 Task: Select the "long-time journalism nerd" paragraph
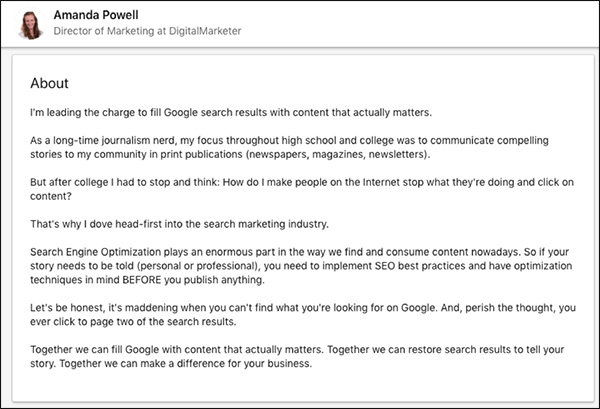289,147
